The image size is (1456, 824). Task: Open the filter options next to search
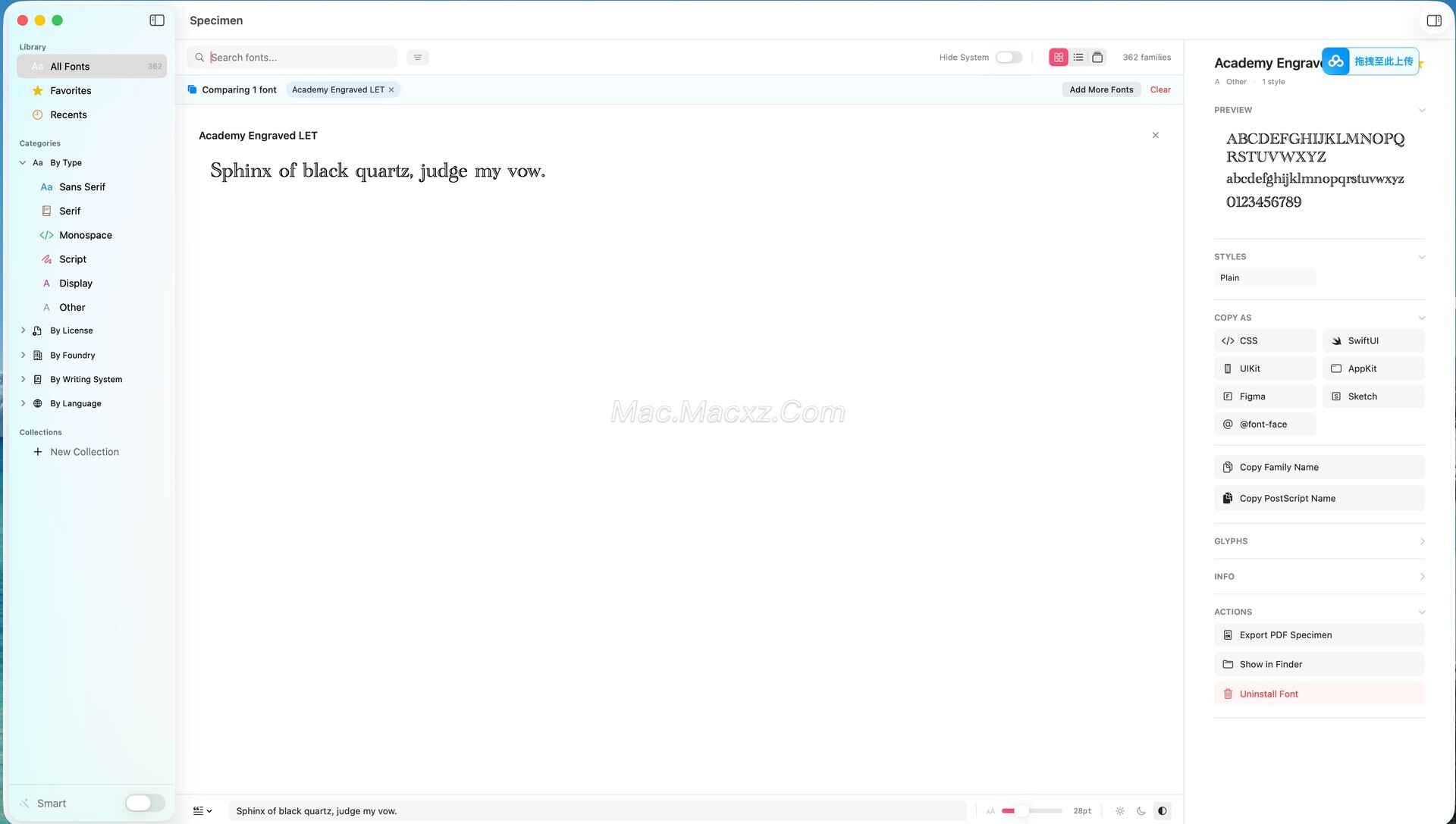(418, 58)
